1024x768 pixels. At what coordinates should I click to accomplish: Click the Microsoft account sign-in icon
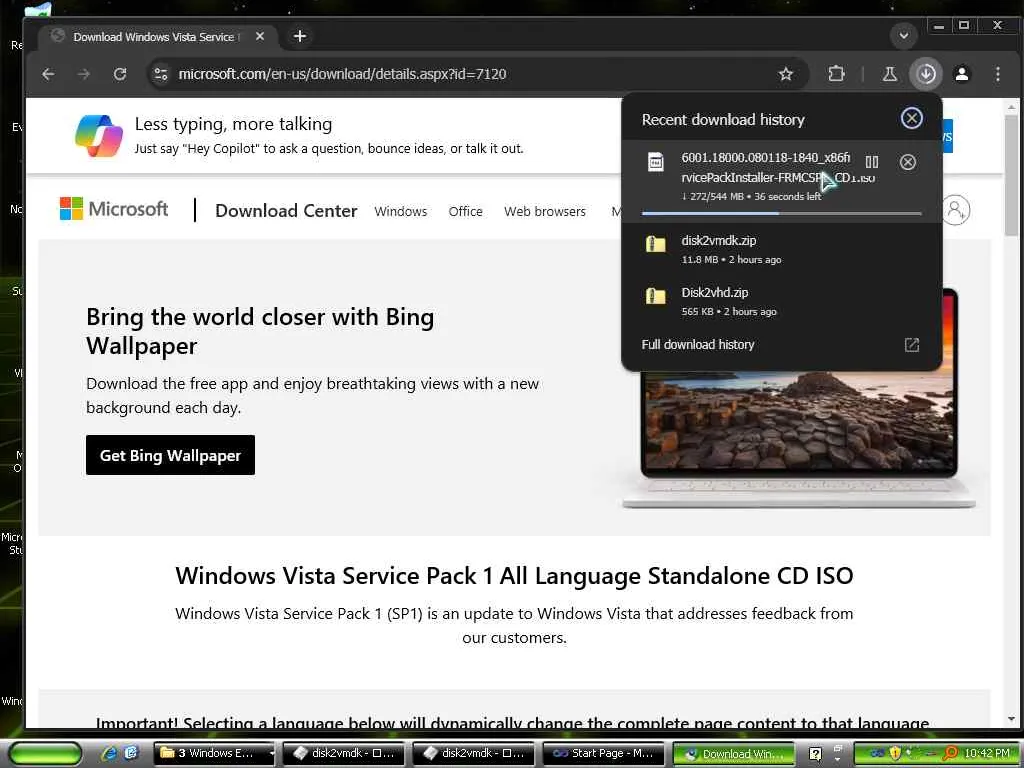(955, 210)
